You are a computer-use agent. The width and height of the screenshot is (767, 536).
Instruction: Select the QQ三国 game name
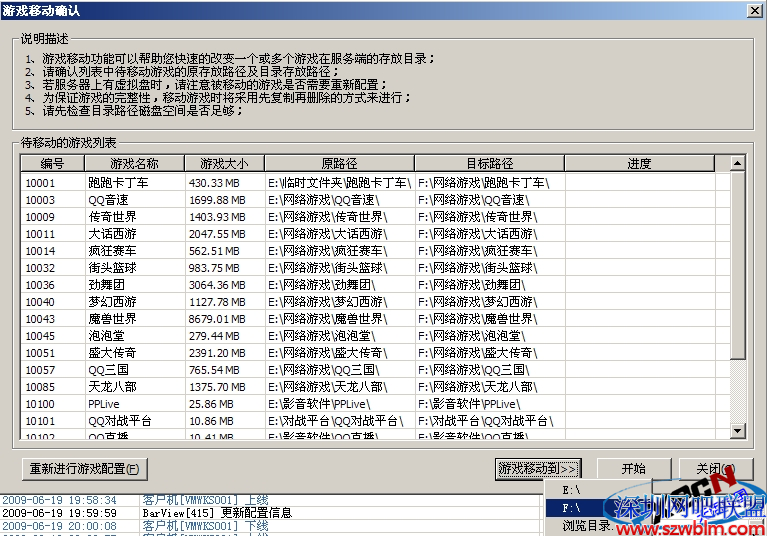coord(108,370)
